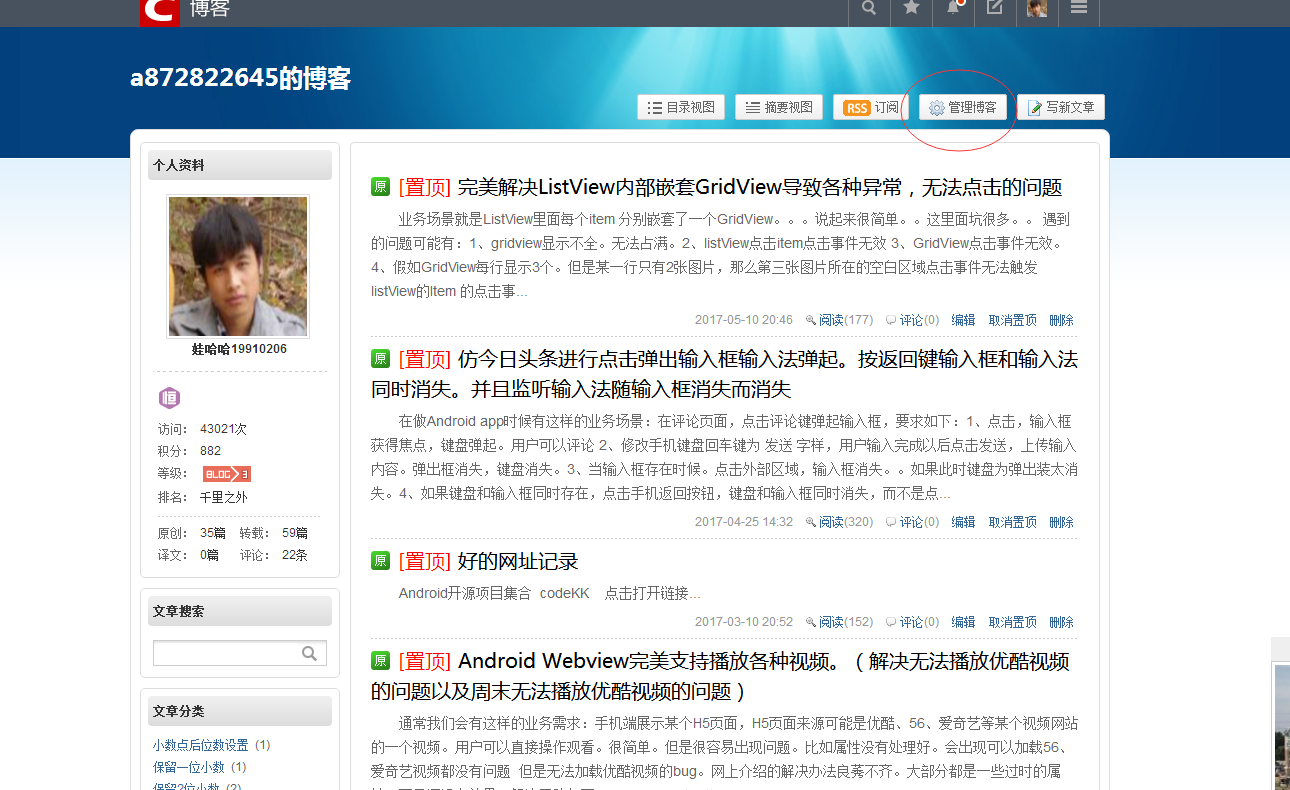Image resolution: width=1290 pixels, height=790 pixels.
Task: Open article 仿今日头条进行点击弹出输入框
Action: click(724, 374)
